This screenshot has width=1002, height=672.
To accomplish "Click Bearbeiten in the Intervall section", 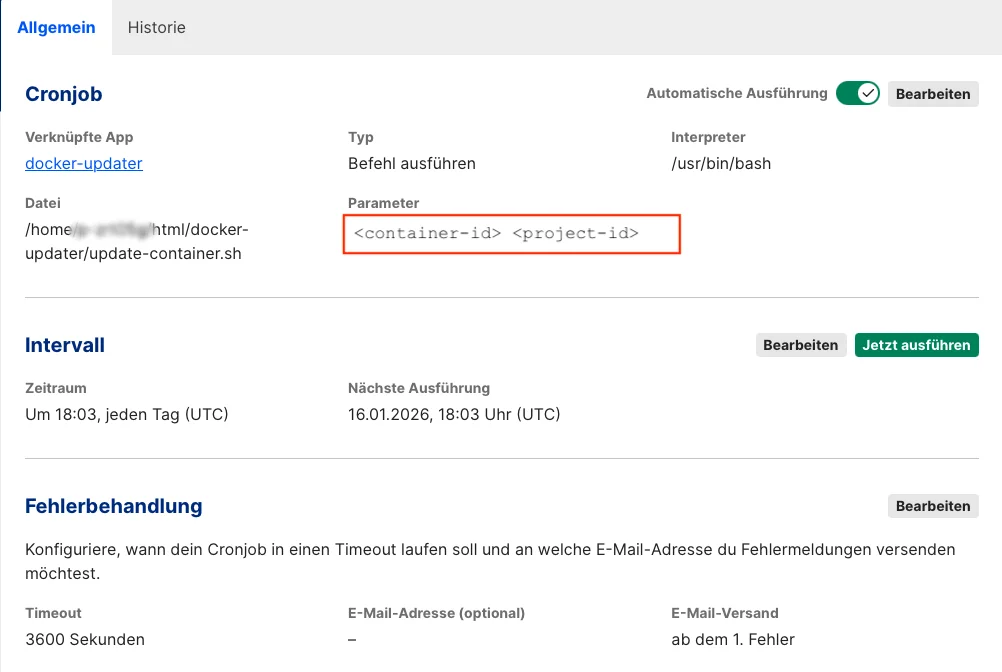I will [x=801, y=344].
